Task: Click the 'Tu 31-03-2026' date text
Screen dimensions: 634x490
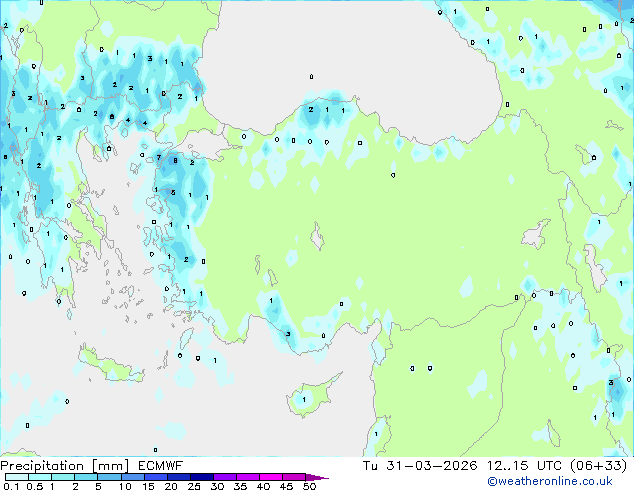Action: coord(420,466)
